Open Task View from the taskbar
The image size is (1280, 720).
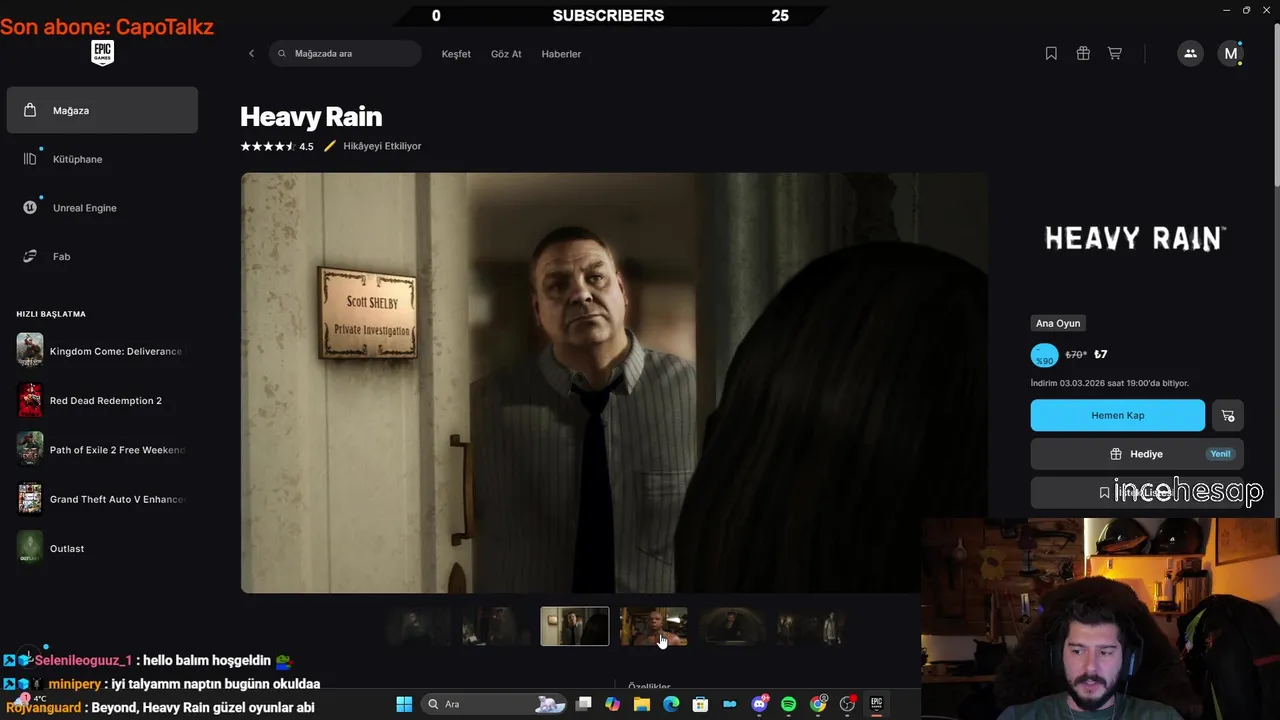pyautogui.click(x=584, y=704)
